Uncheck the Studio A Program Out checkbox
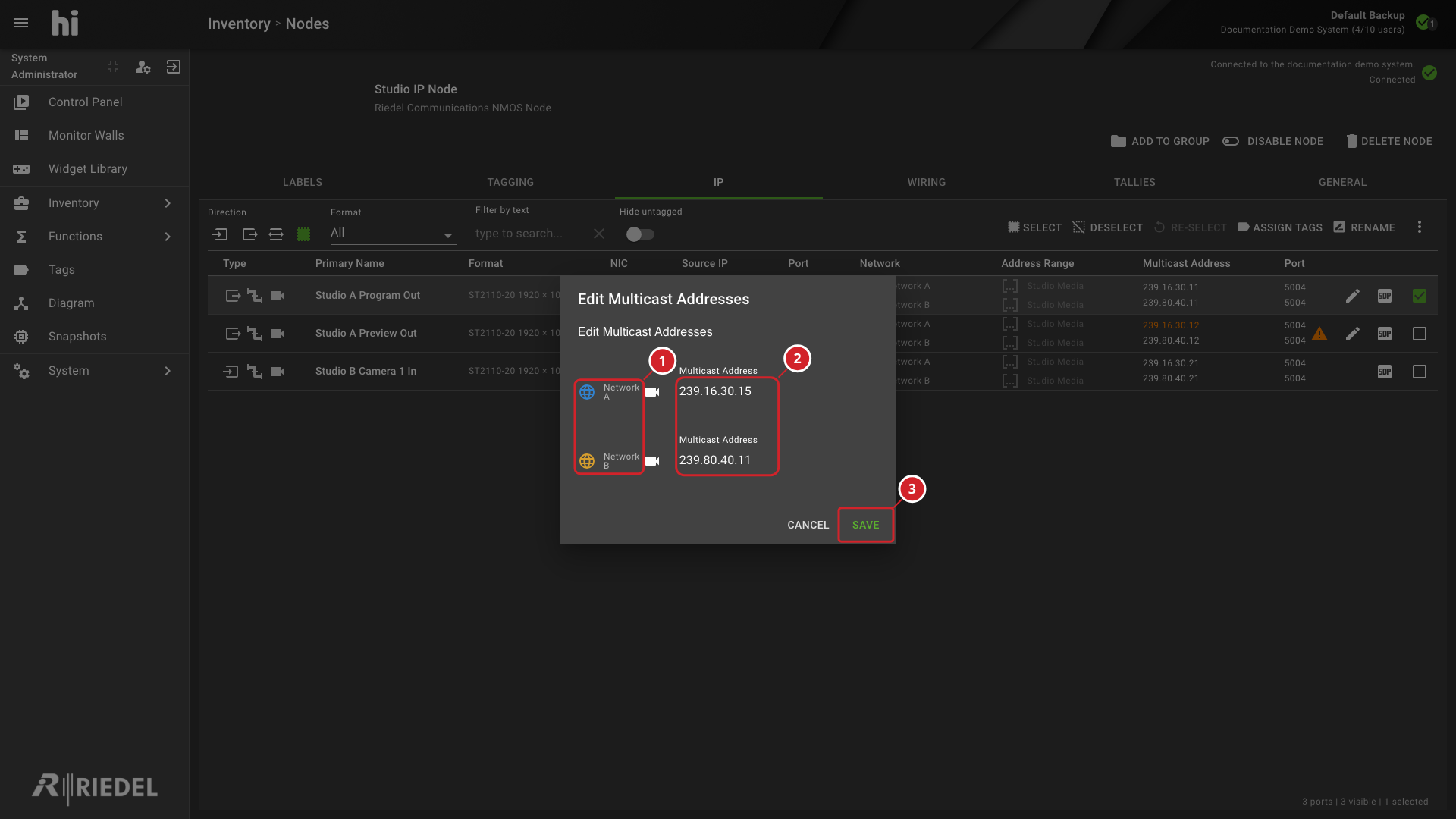 pos(1420,296)
